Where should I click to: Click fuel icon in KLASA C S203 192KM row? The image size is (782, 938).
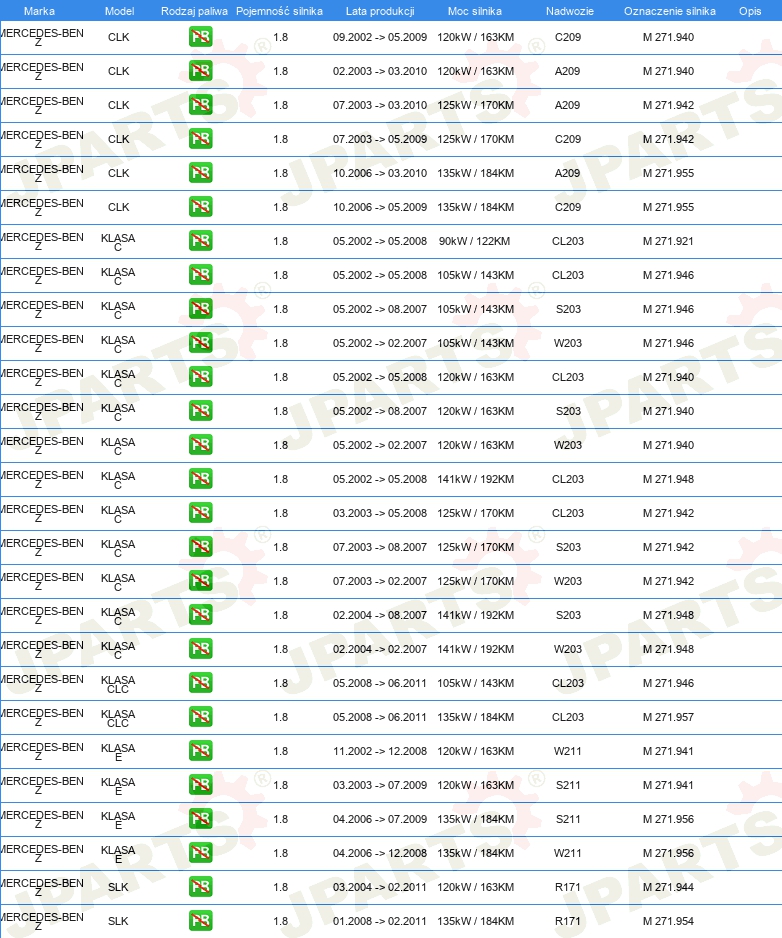(x=200, y=615)
